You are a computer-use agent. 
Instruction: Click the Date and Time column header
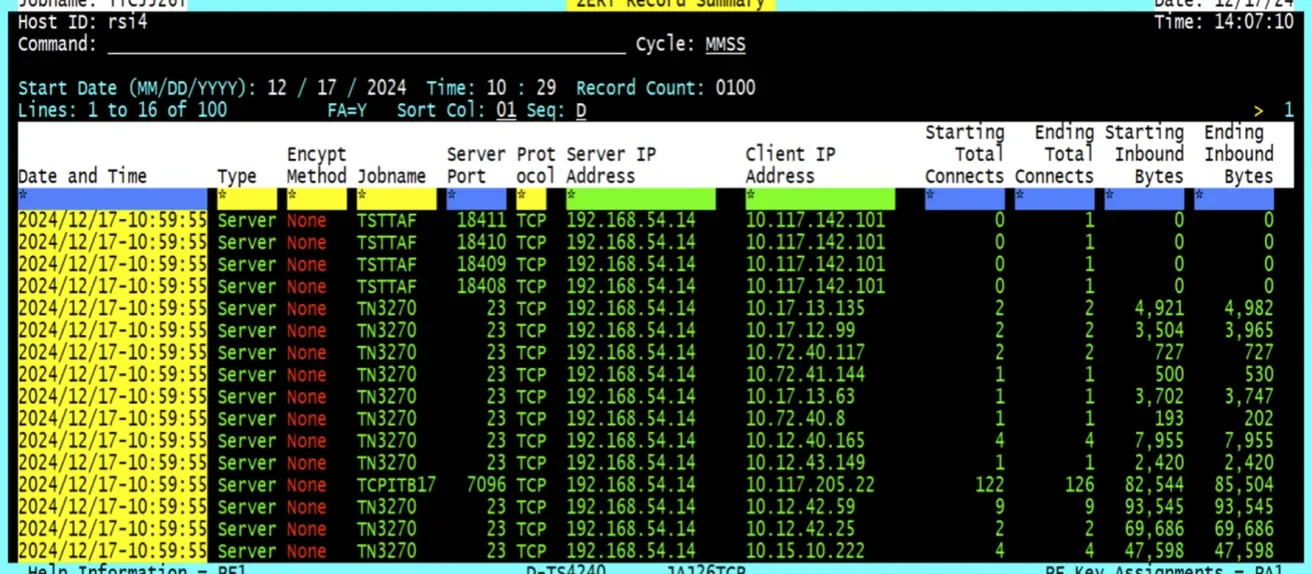pyautogui.click(x=82, y=176)
